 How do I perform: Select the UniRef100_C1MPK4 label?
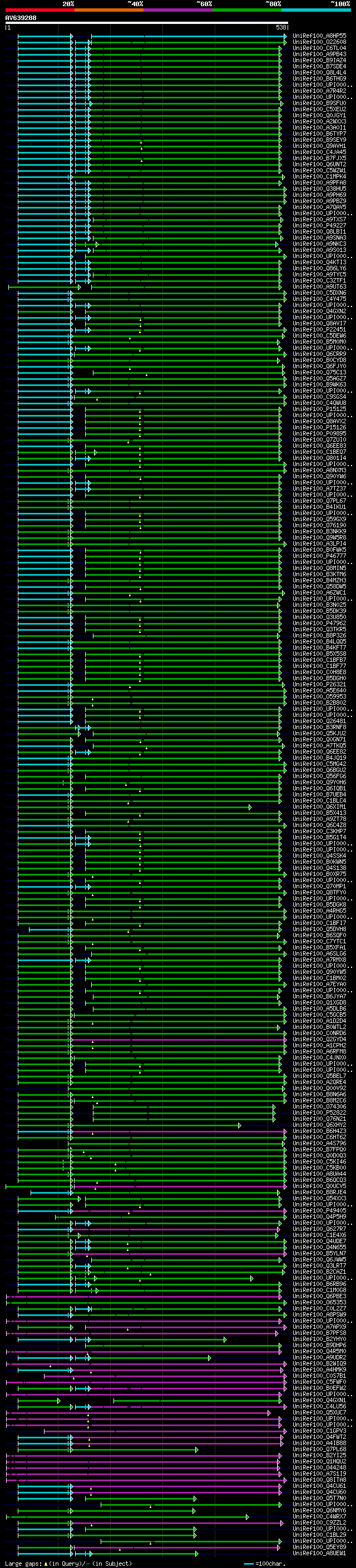coord(319,176)
